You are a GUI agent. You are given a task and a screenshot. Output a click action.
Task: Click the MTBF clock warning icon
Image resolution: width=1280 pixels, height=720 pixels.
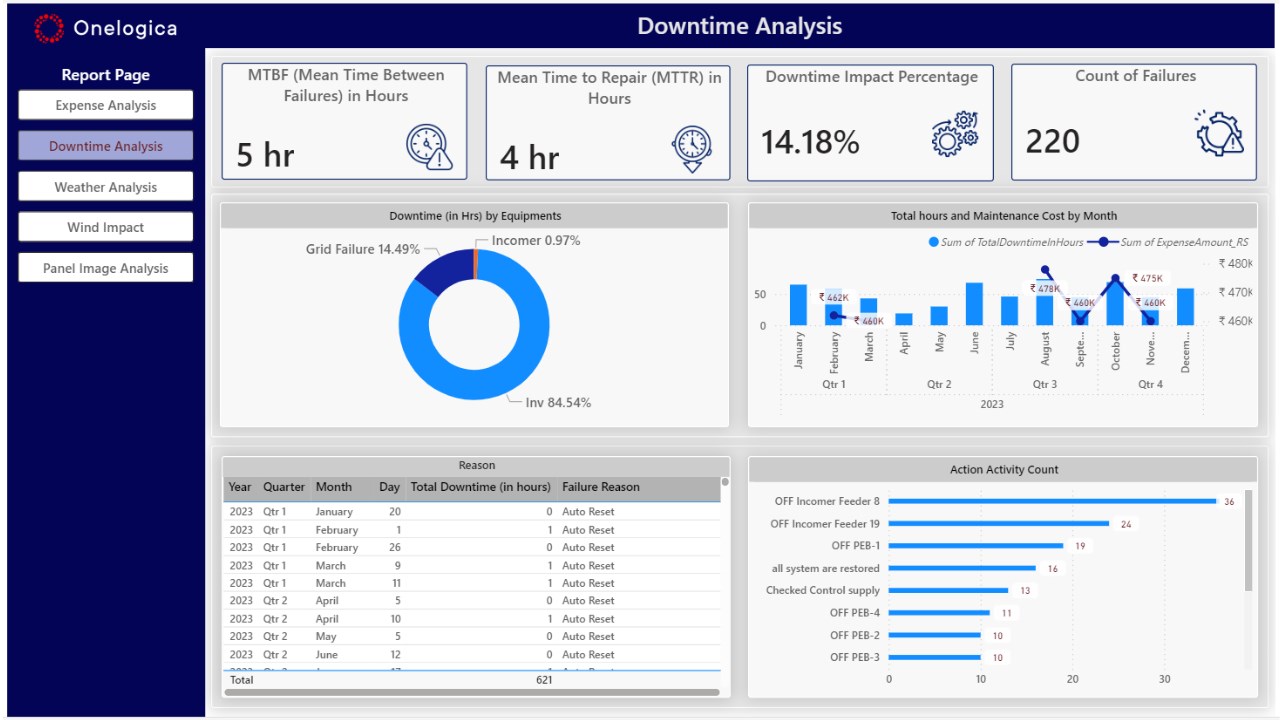point(430,146)
